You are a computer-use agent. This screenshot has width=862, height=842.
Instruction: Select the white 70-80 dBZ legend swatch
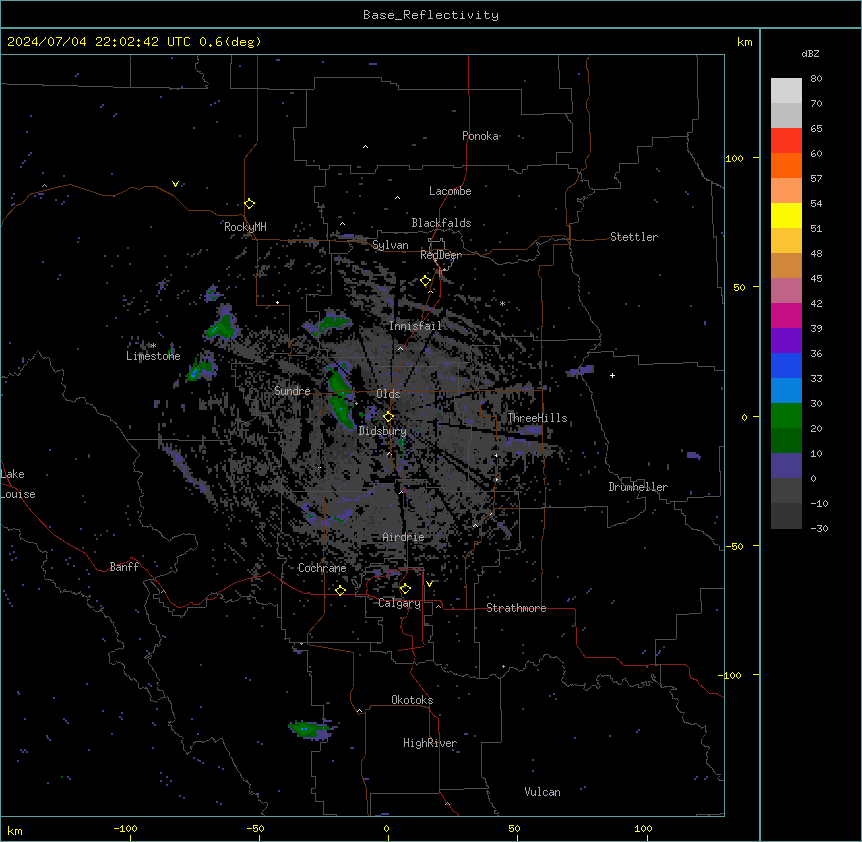pyautogui.click(x=786, y=90)
